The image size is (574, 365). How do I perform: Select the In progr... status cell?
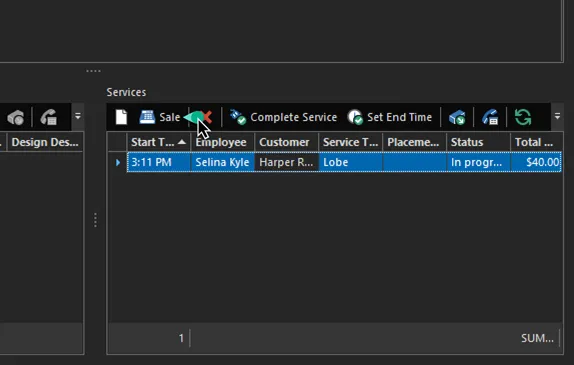(478, 162)
